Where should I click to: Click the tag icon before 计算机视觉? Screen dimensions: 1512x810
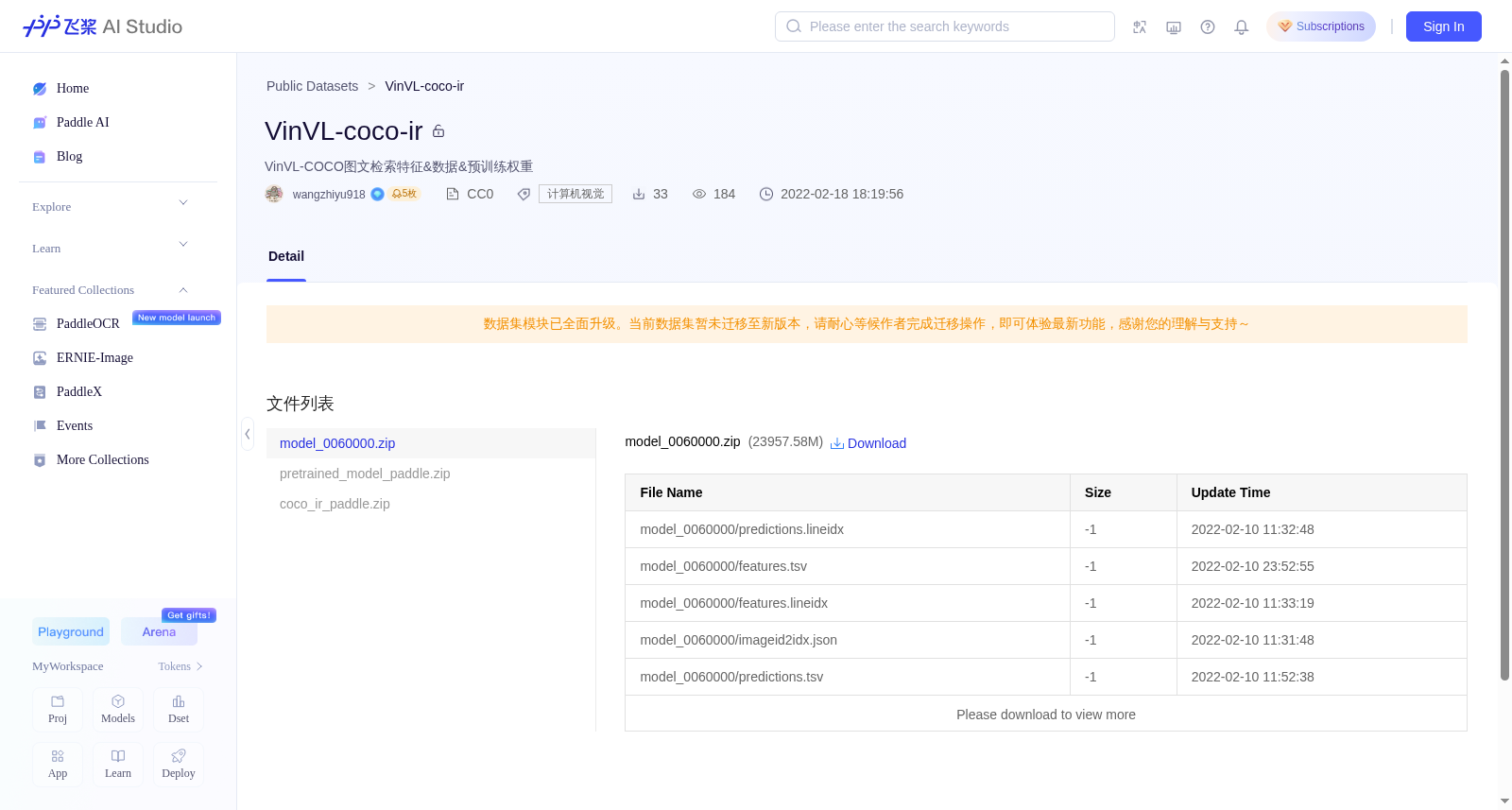click(x=524, y=194)
